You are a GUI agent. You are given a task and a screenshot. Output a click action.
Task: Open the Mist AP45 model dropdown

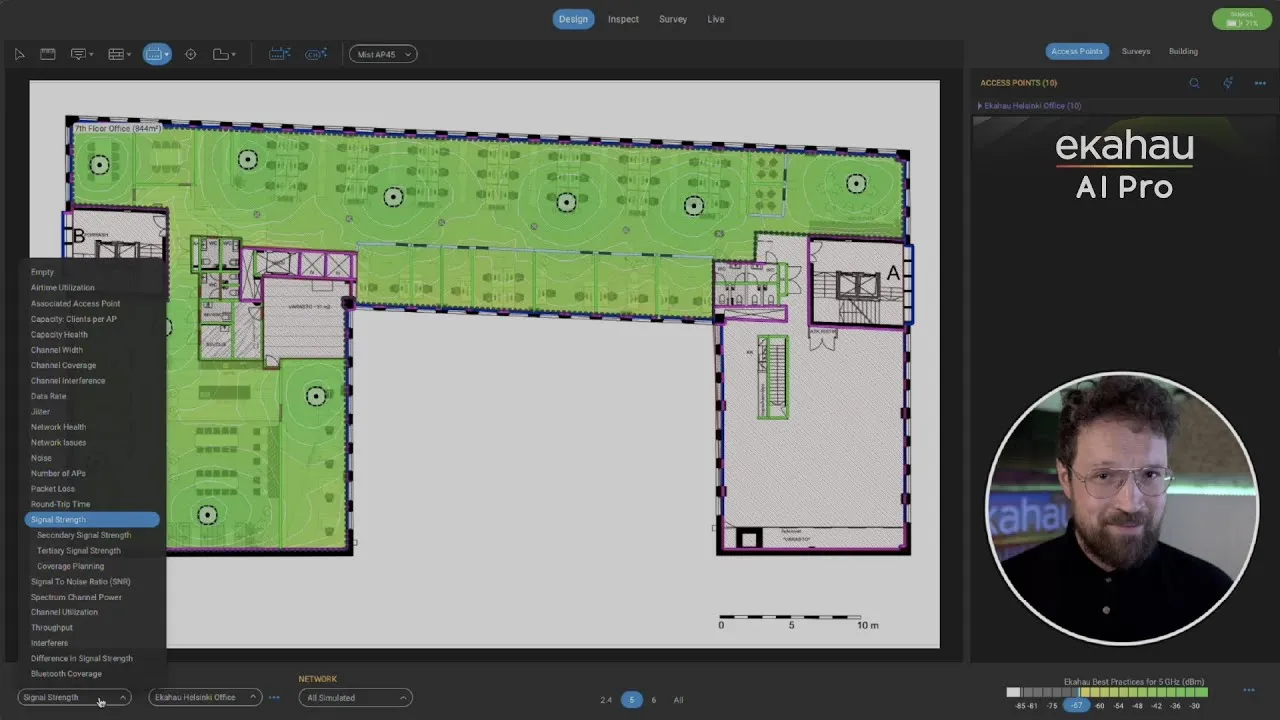pos(383,54)
